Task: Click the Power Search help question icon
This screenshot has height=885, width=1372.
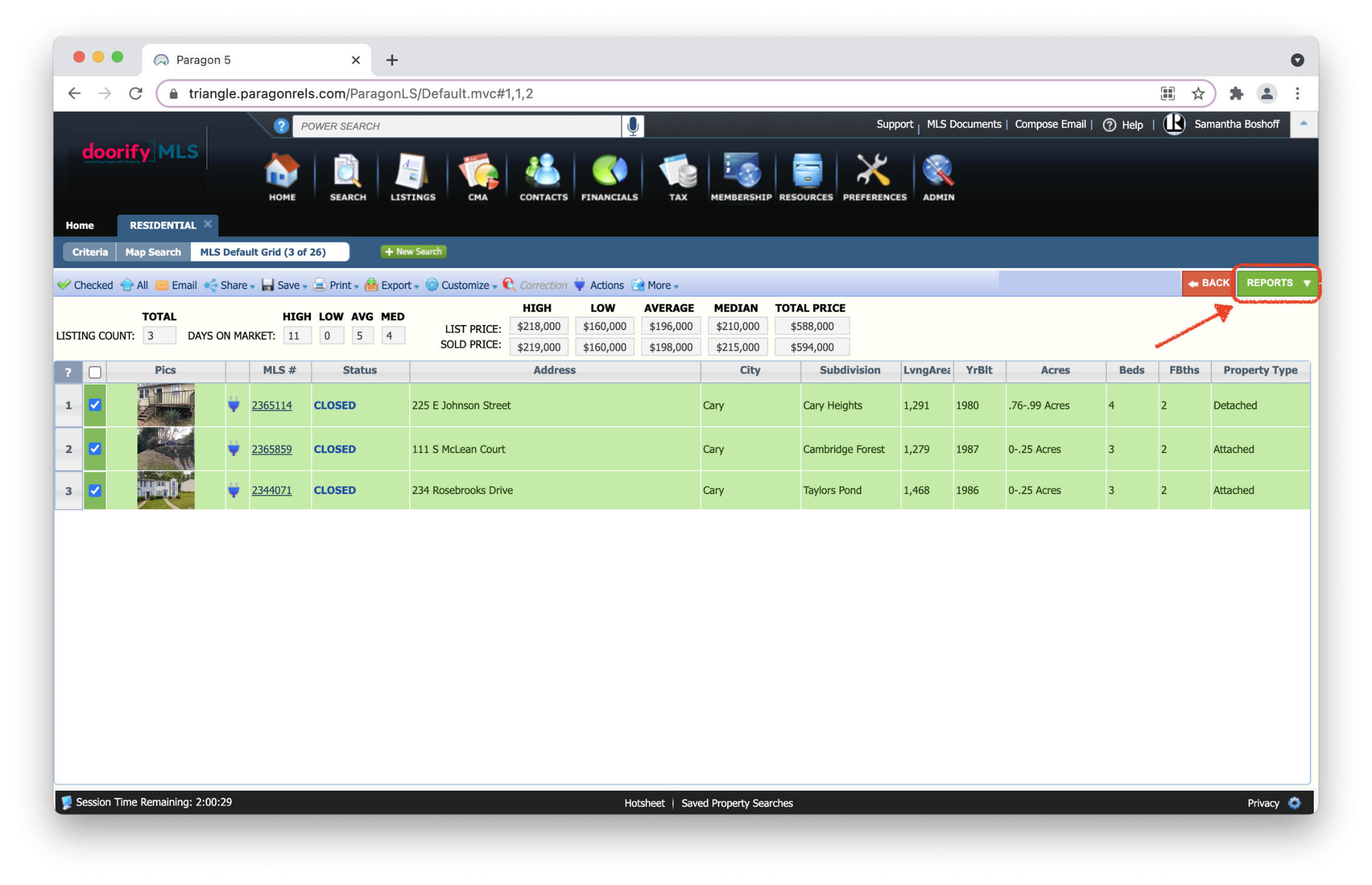Action: pos(281,126)
